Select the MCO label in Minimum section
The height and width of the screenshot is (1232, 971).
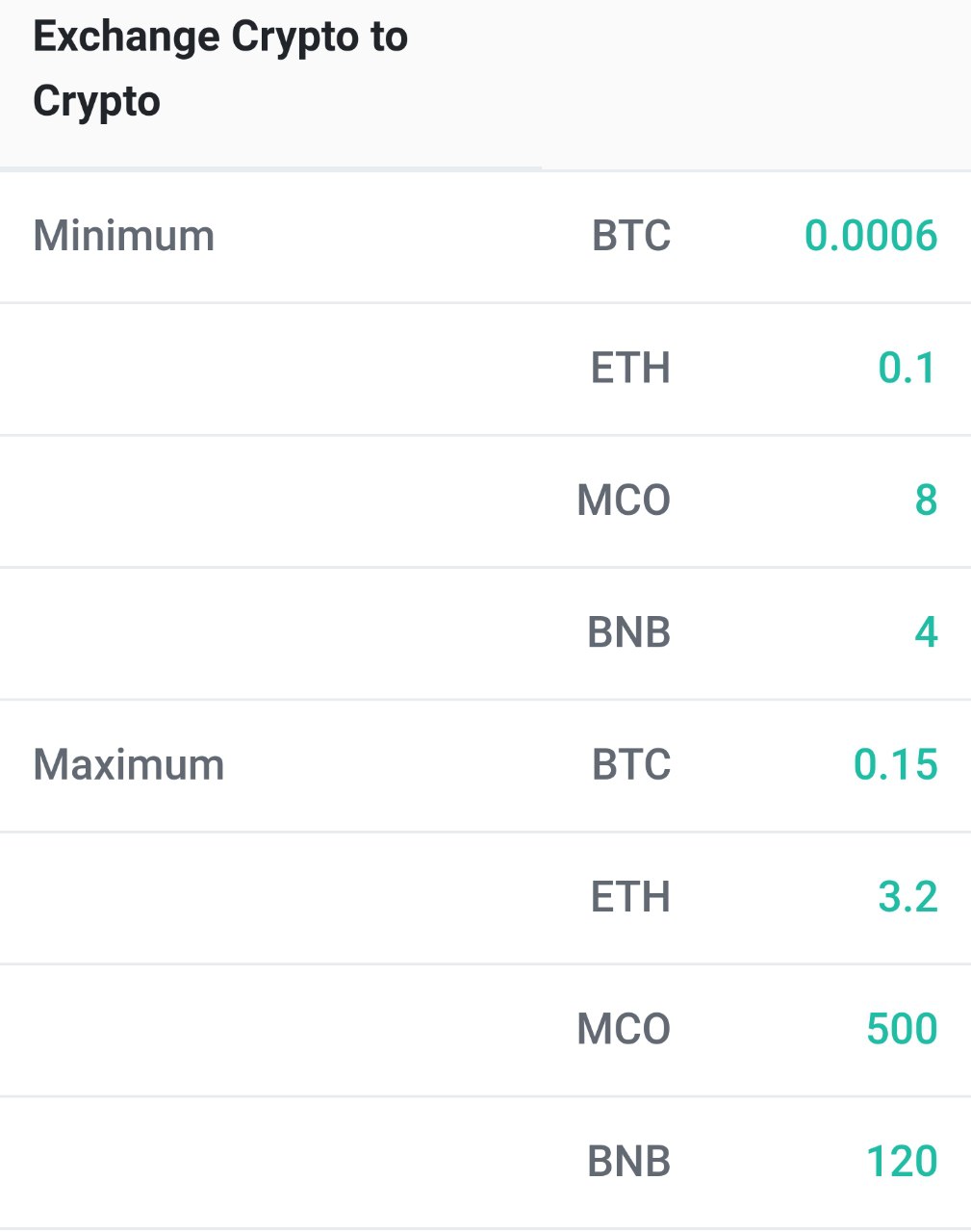624,500
